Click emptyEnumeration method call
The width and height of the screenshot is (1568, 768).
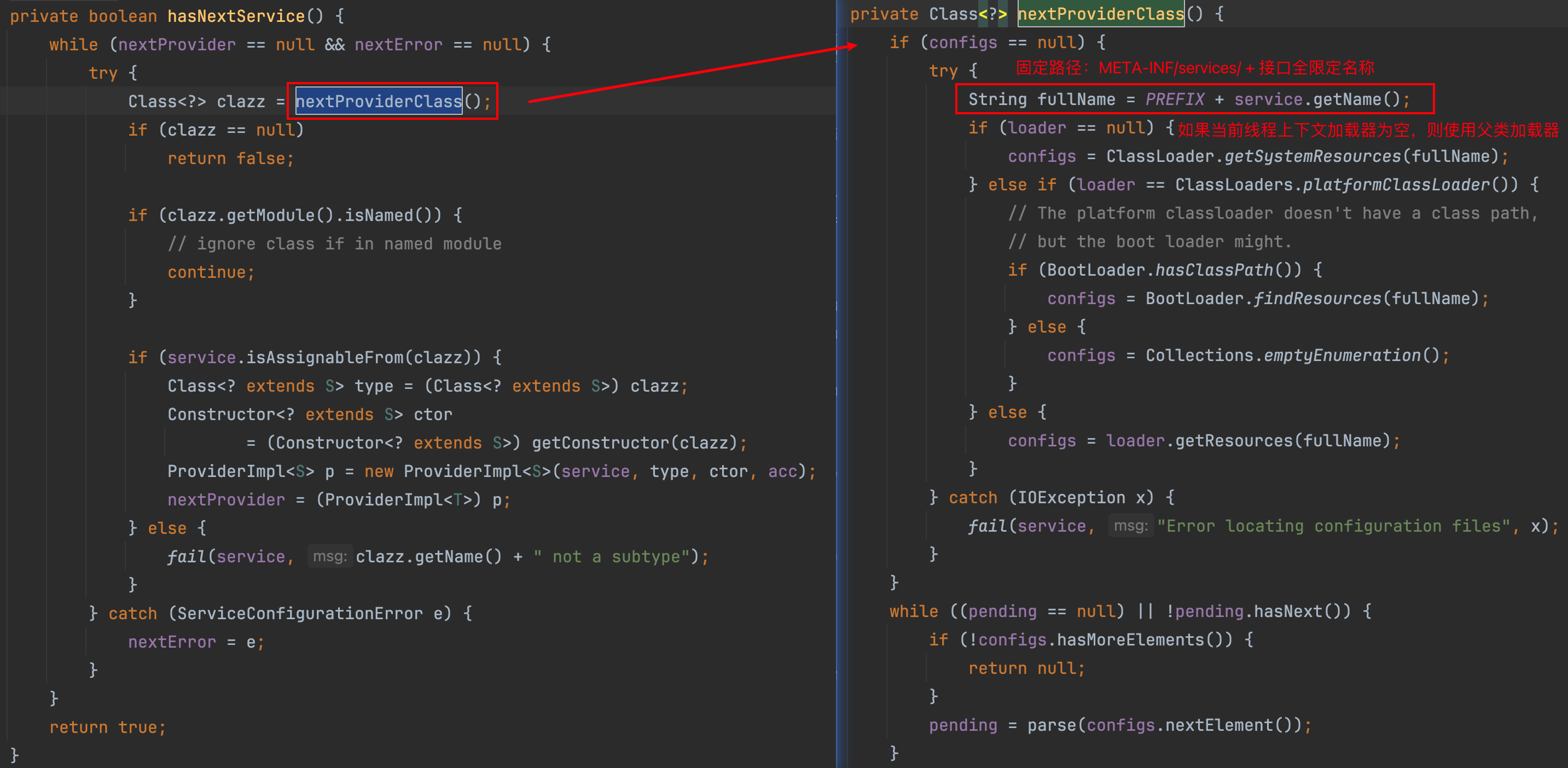(1342, 356)
